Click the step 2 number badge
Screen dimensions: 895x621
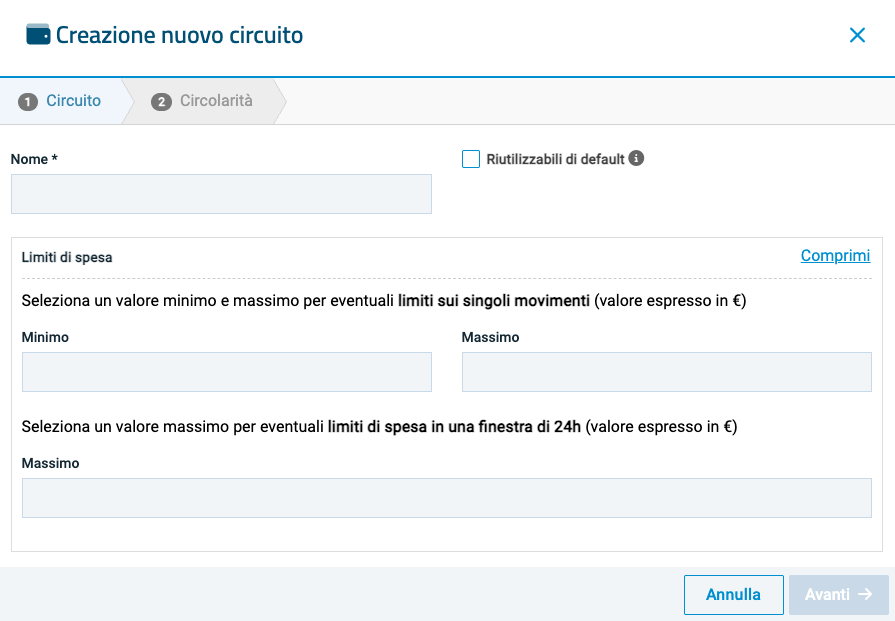161,102
